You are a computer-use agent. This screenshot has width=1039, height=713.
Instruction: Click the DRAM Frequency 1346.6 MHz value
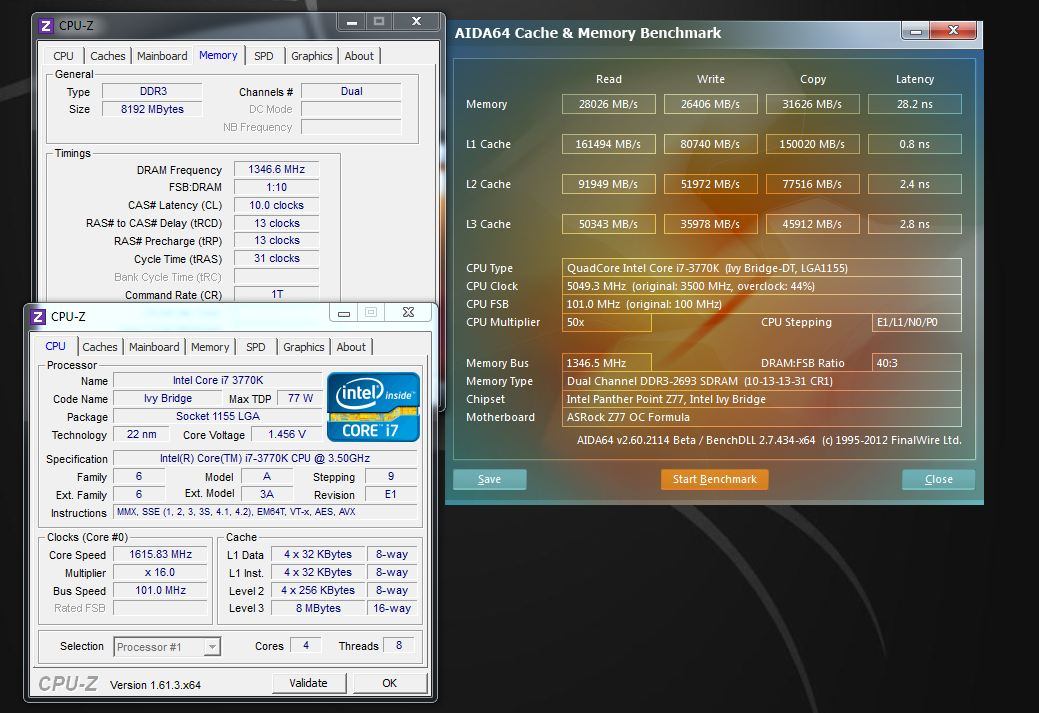(276, 170)
